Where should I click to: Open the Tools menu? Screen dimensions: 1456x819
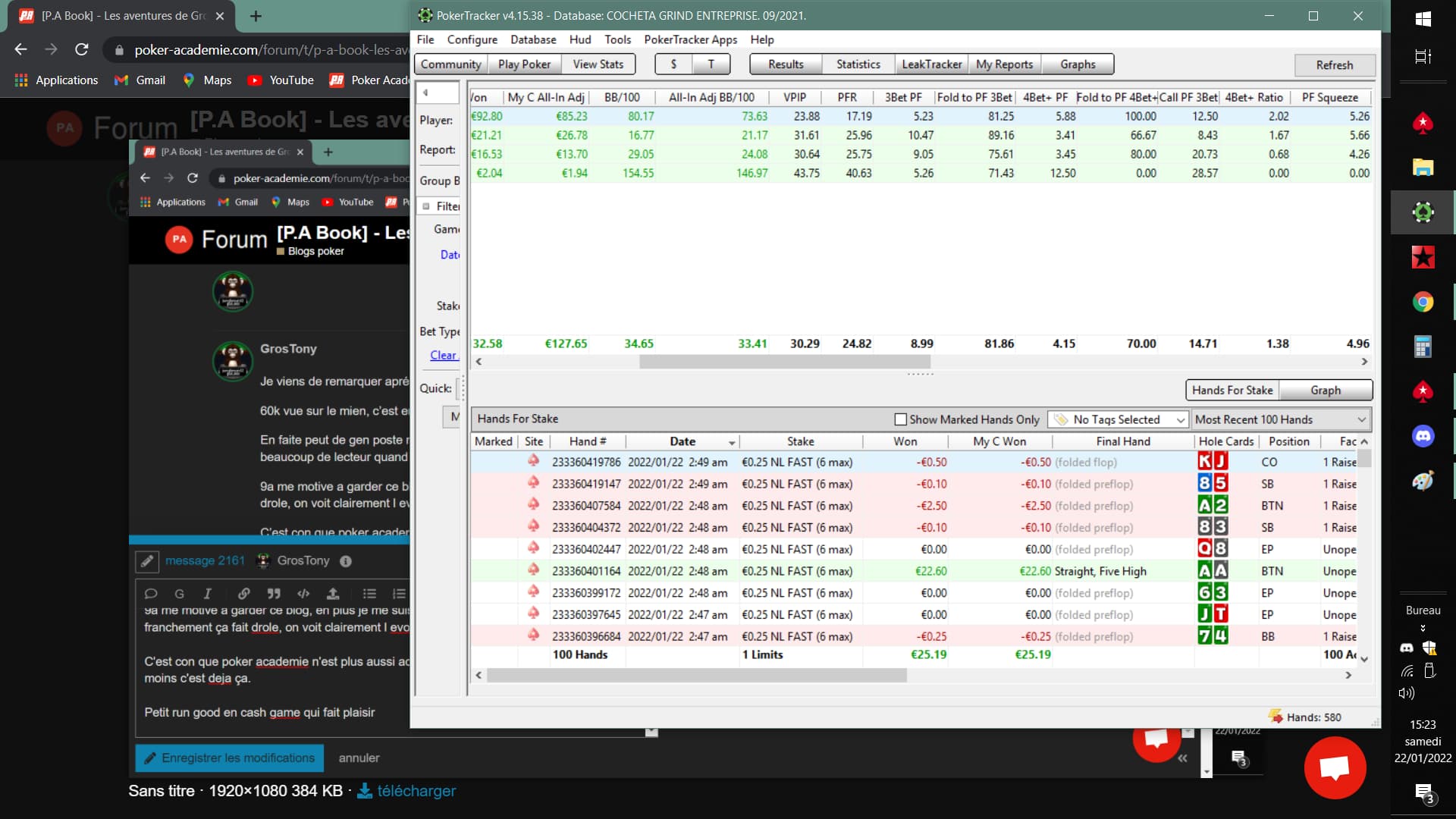(x=617, y=39)
